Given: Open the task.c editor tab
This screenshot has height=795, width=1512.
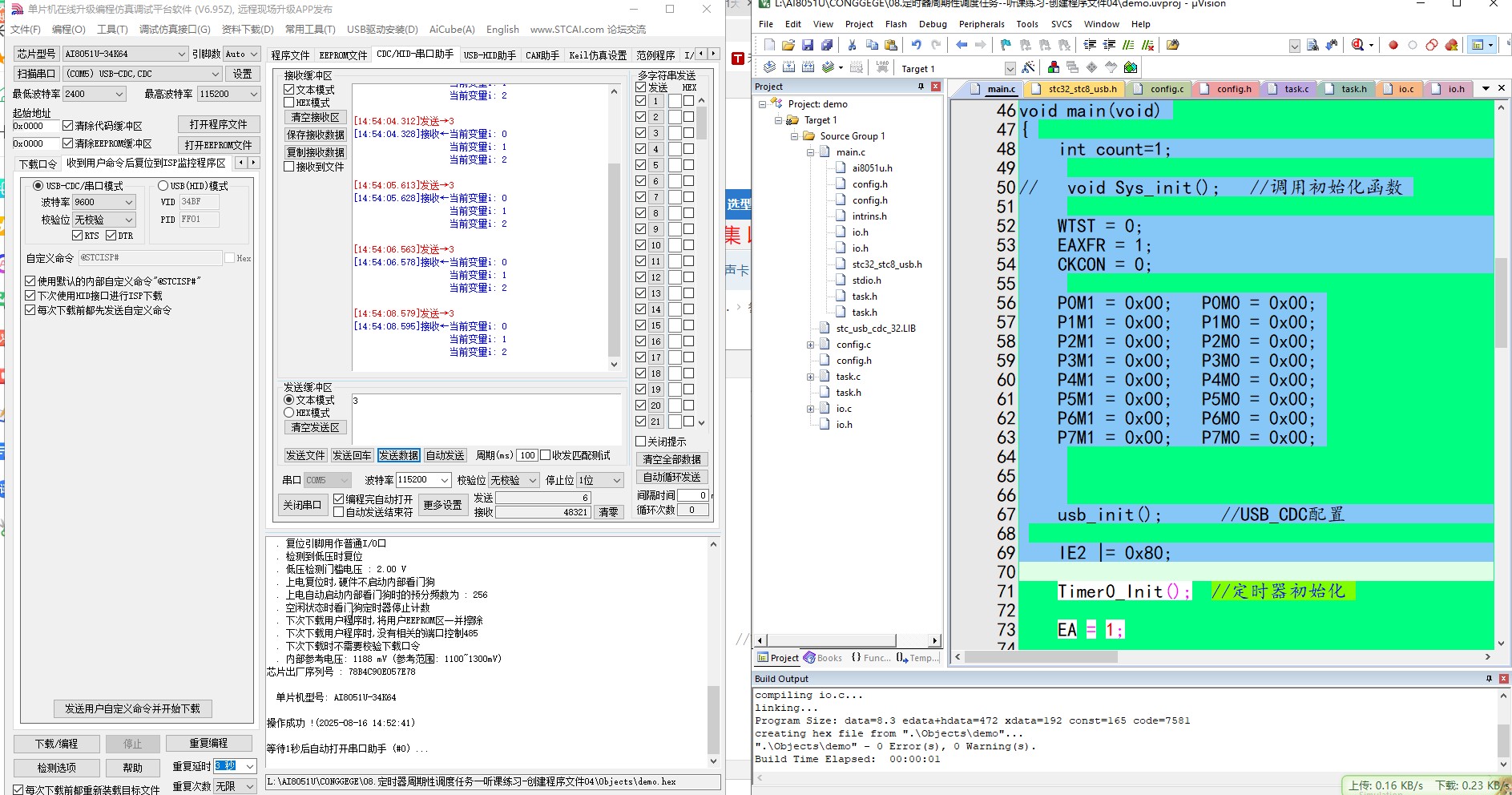Looking at the screenshot, I should click(x=1290, y=89).
